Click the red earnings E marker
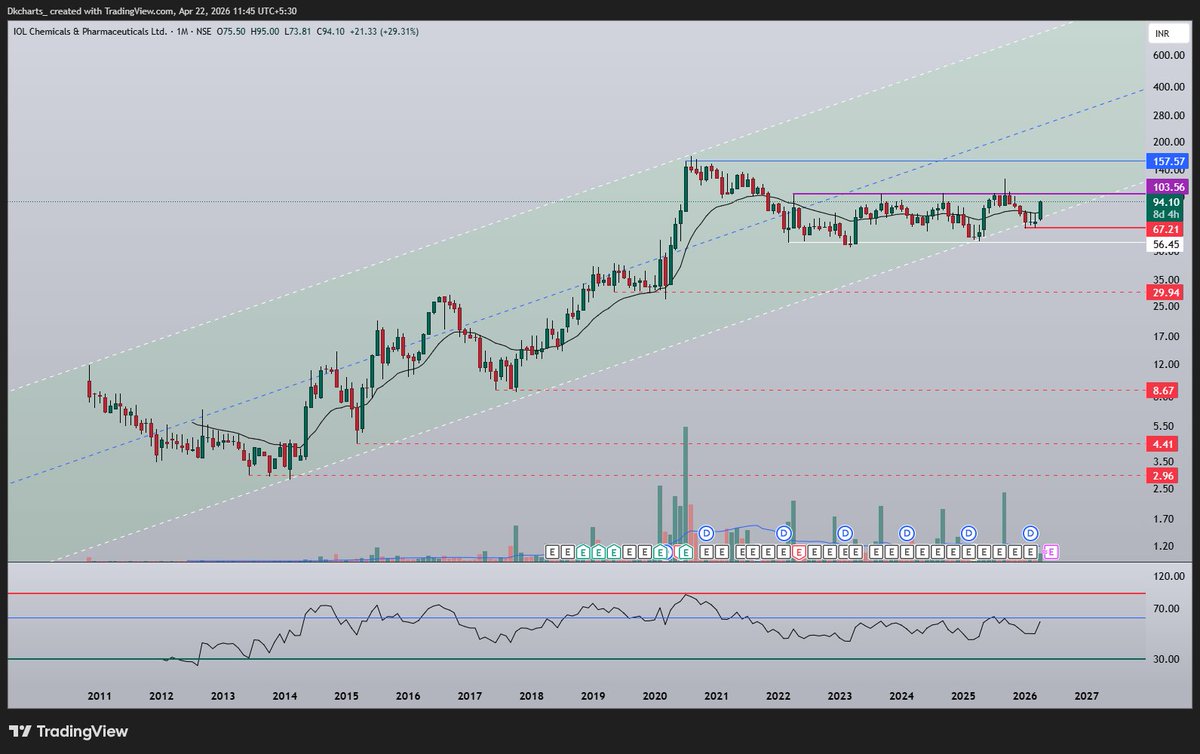The height and width of the screenshot is (754, 1200). pyautogui.click(x=799, y=551)
